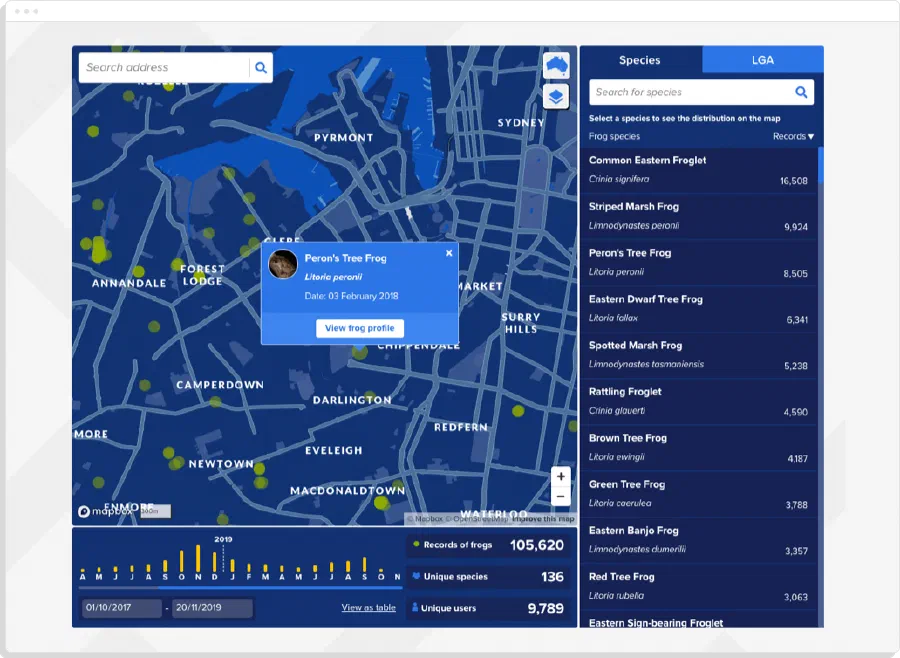Click the end date field 20/11/2019

point(212,608)
